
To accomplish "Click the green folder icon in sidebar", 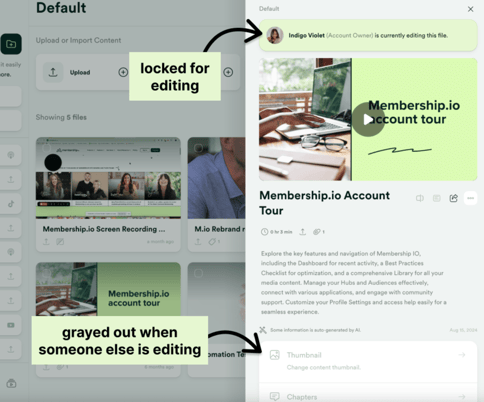I will (11, 44).
